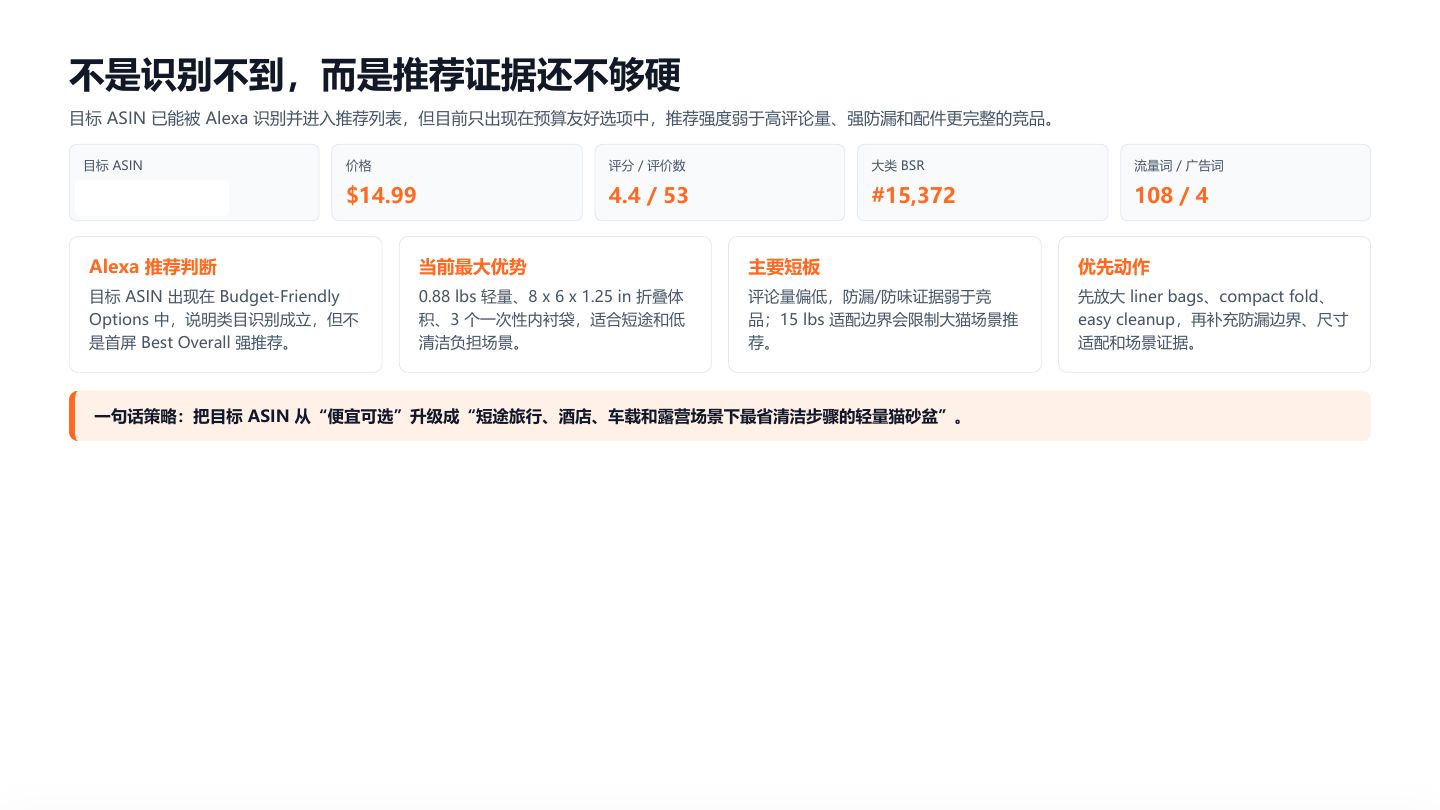Click the 当前最大优势 card title

(x=472, y=267)
